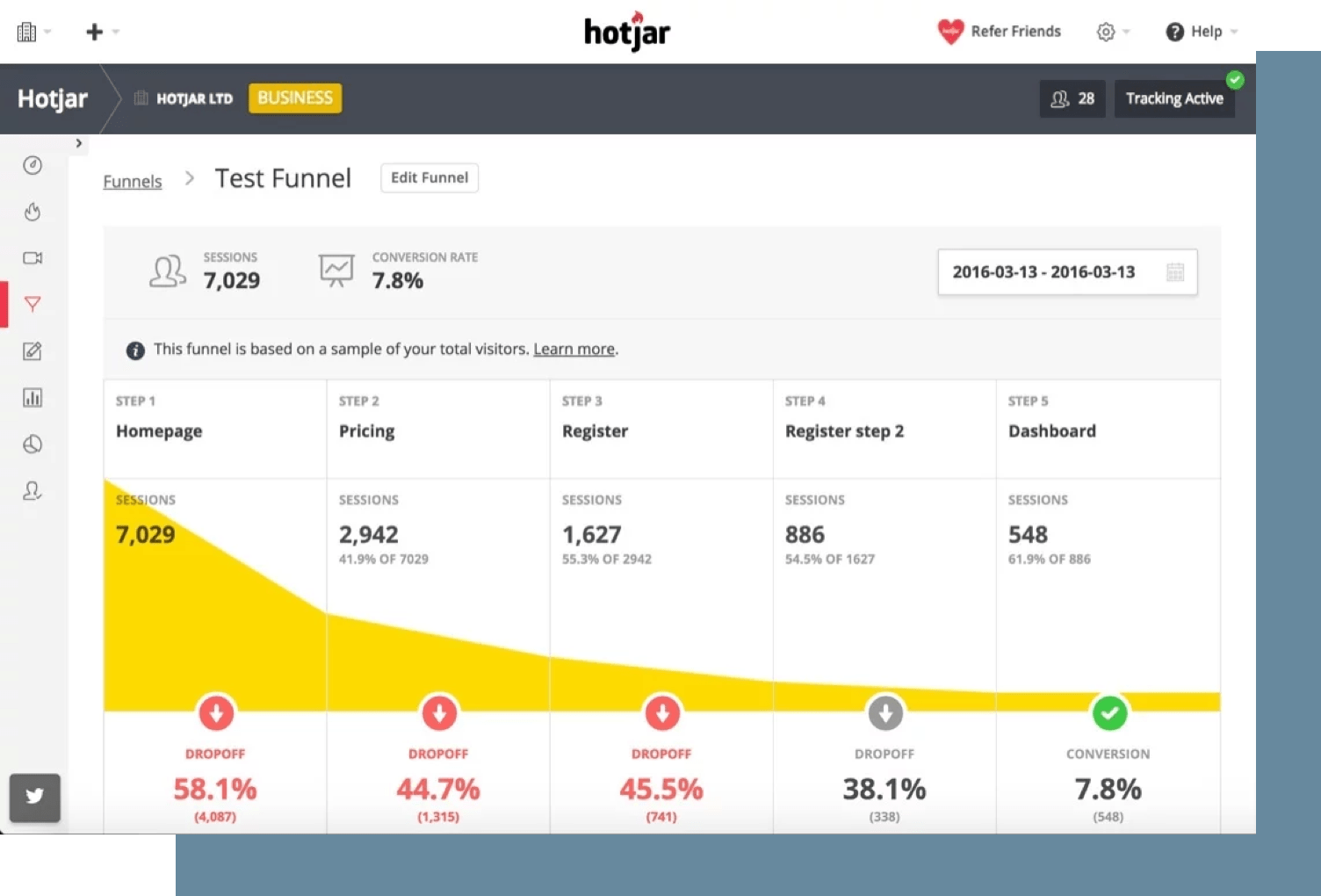Image resolution: width=1321 pixels, height=896 pixels.
Task: Select the Forms pencil icon
Action: pyautogui.click(x=32, y=350)
